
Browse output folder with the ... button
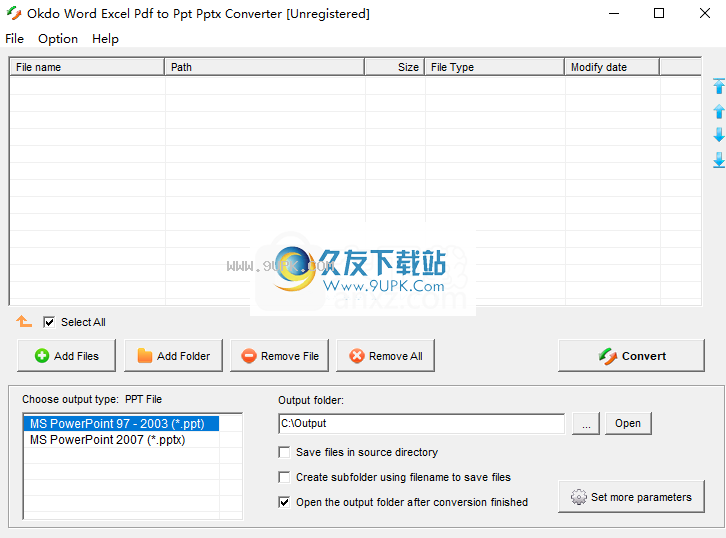pos(586,423)
